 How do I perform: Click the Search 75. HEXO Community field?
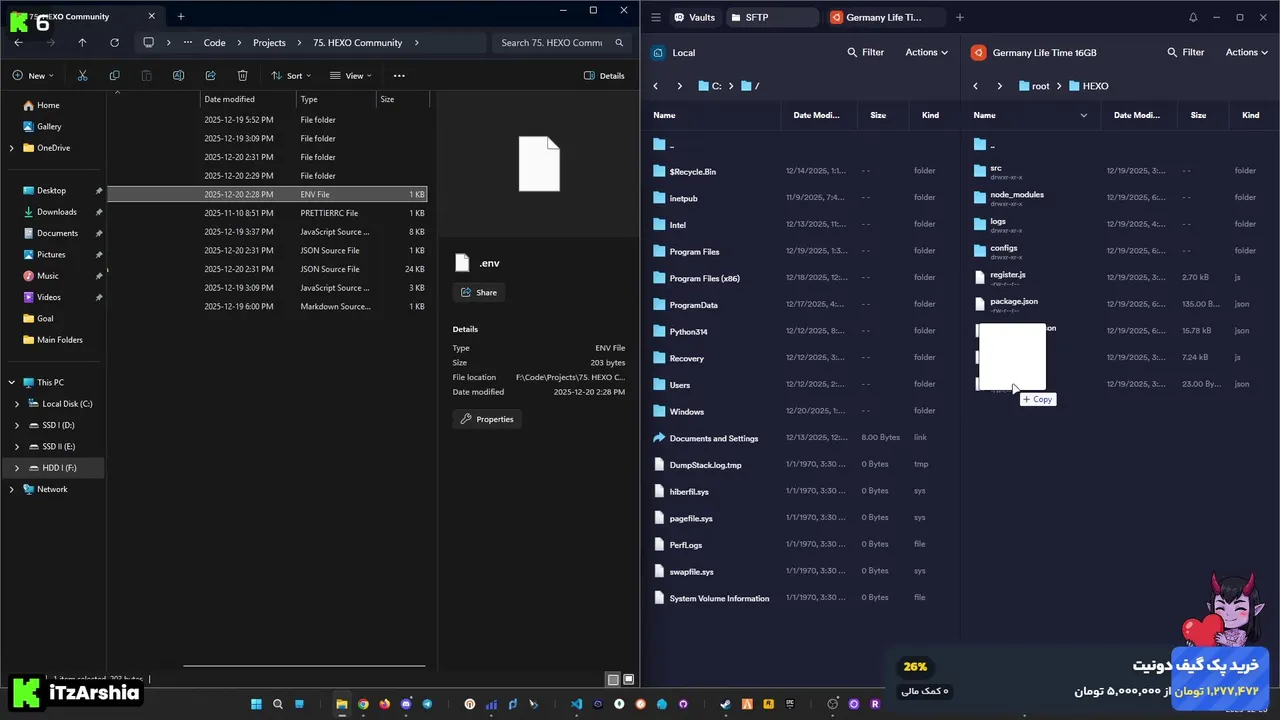coord(558,43)
